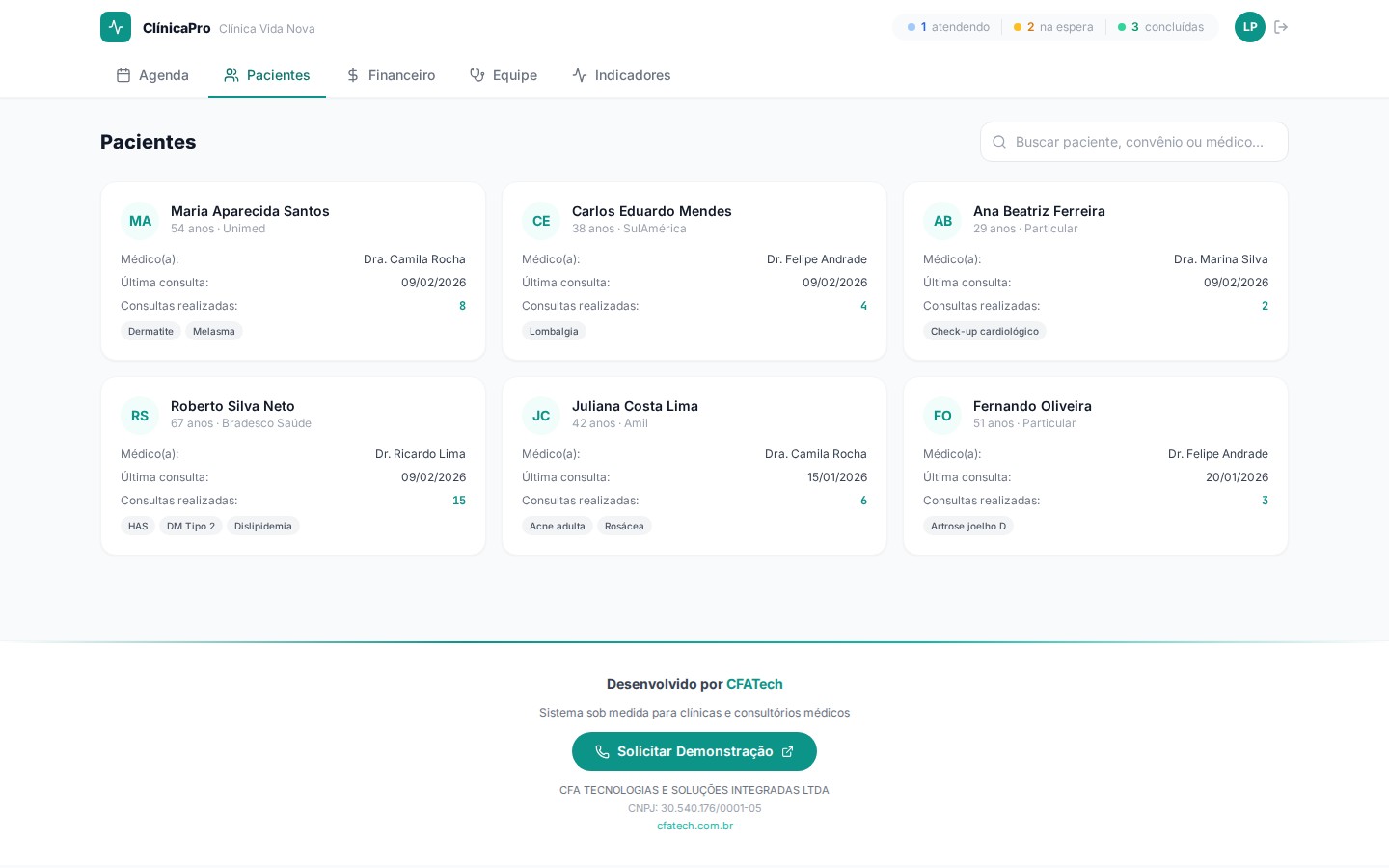Open Maria Aparecida Santos' patient card
Image resolution: width=1389 pixels, height=868 pixels.
[x=293, y=271]
